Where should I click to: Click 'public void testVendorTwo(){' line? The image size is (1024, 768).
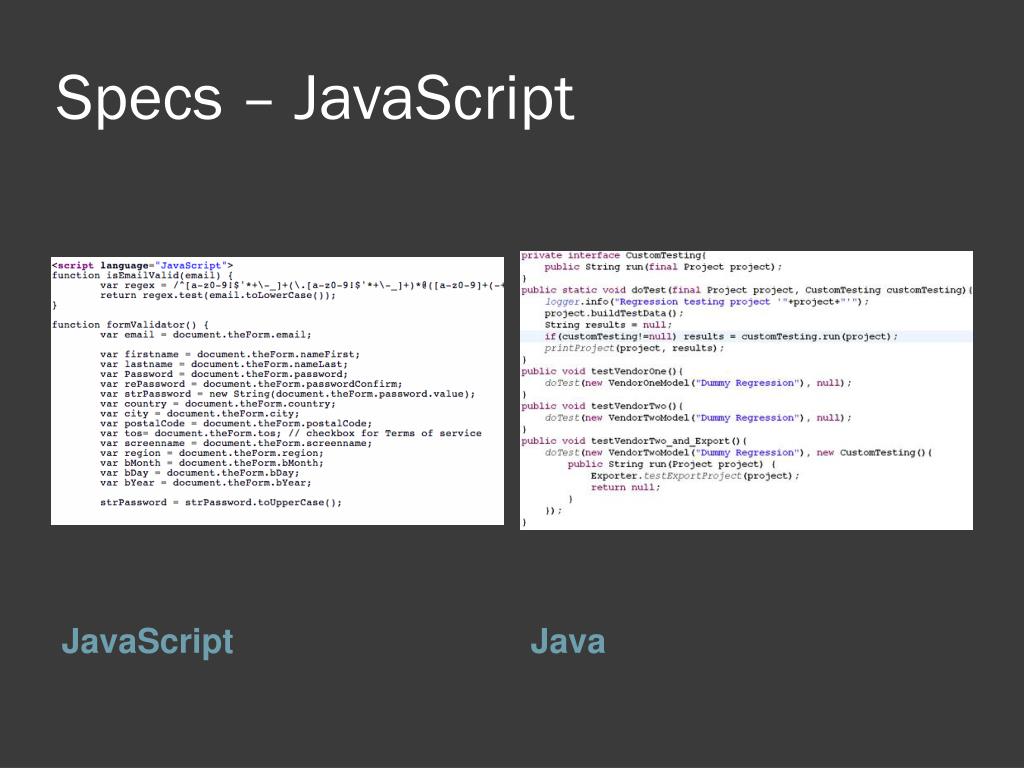click(x=602, y=406)
